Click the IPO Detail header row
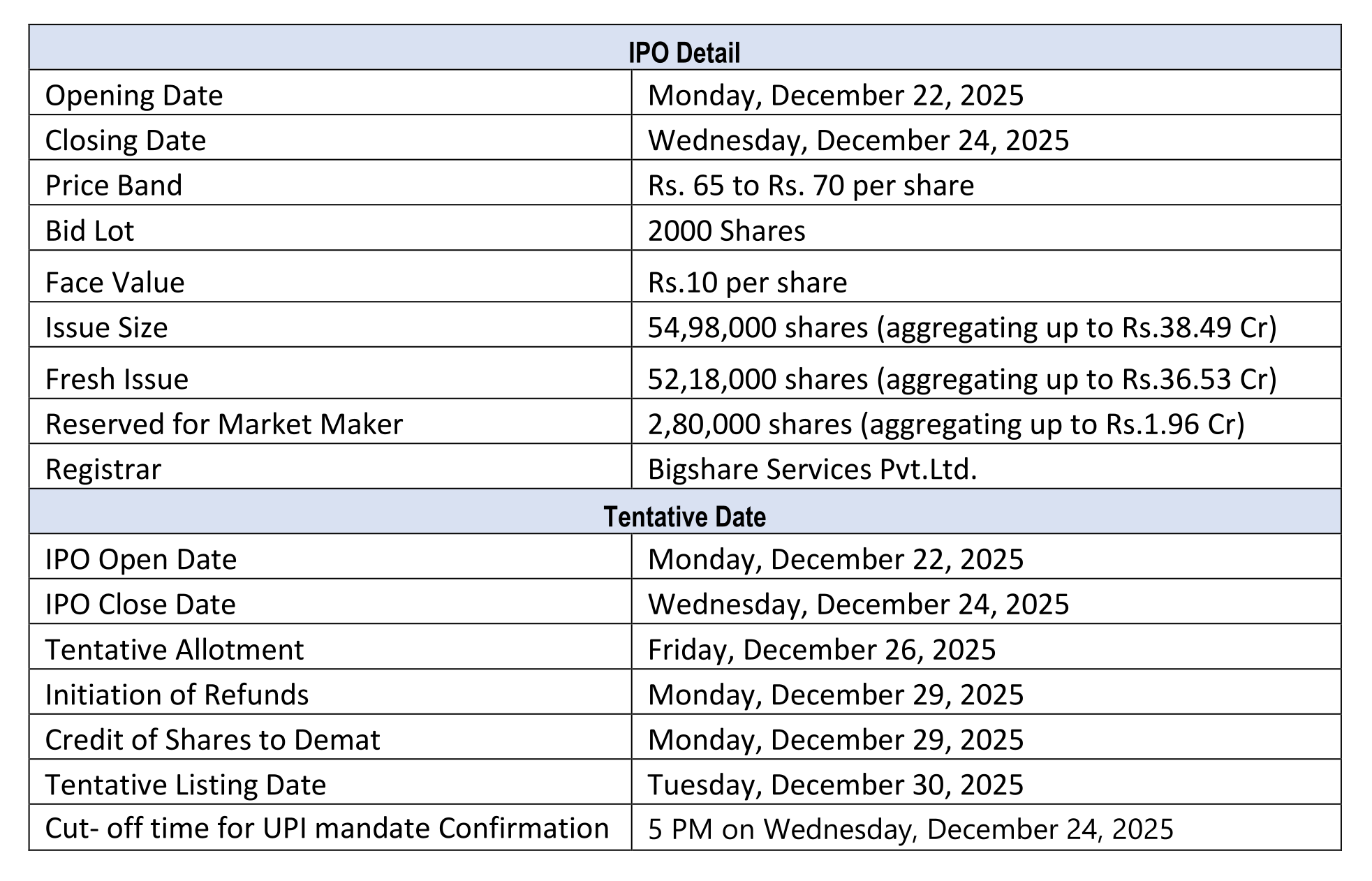The image size is (1372, 881). click(684, 53)
